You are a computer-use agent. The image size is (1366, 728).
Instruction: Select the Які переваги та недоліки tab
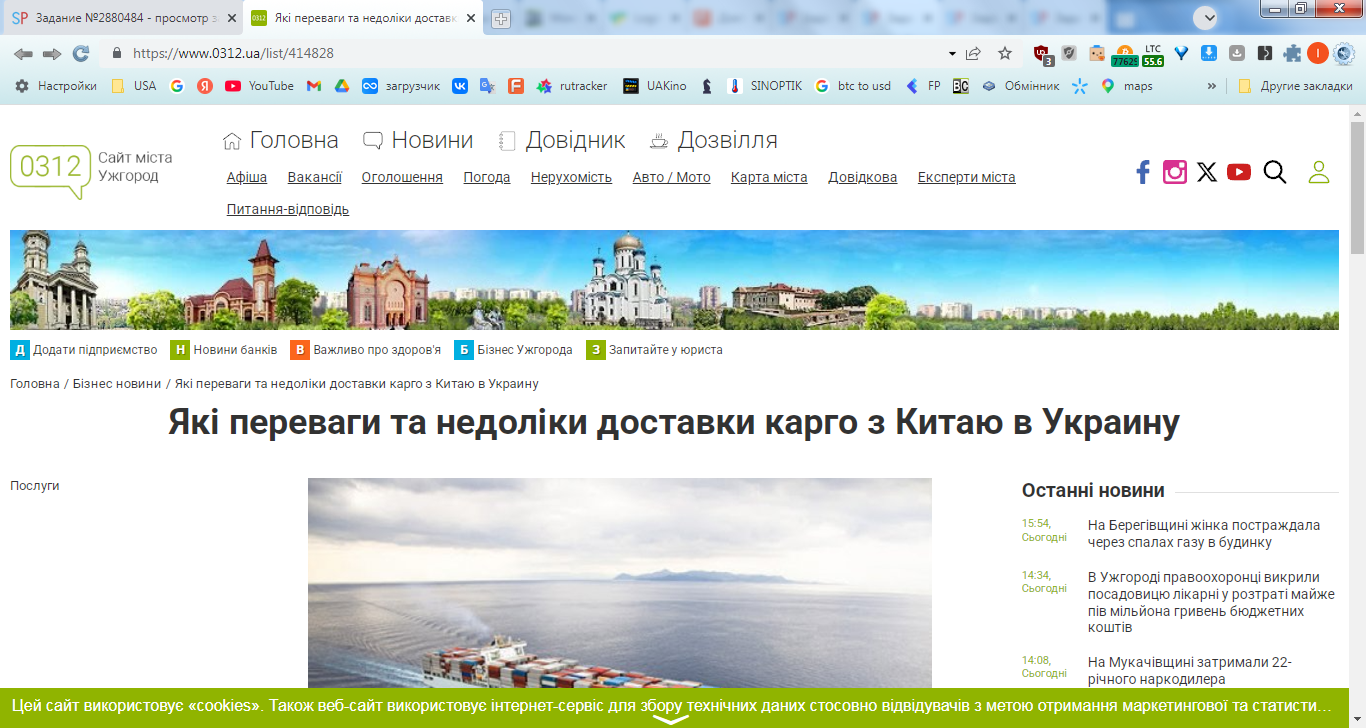363,18
